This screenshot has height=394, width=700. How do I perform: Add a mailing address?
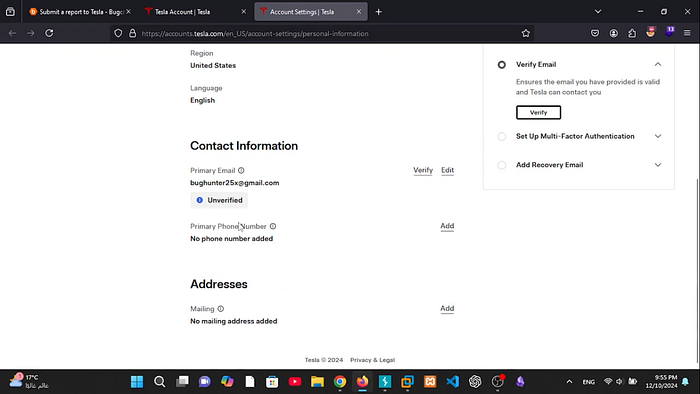pos(447,308)
